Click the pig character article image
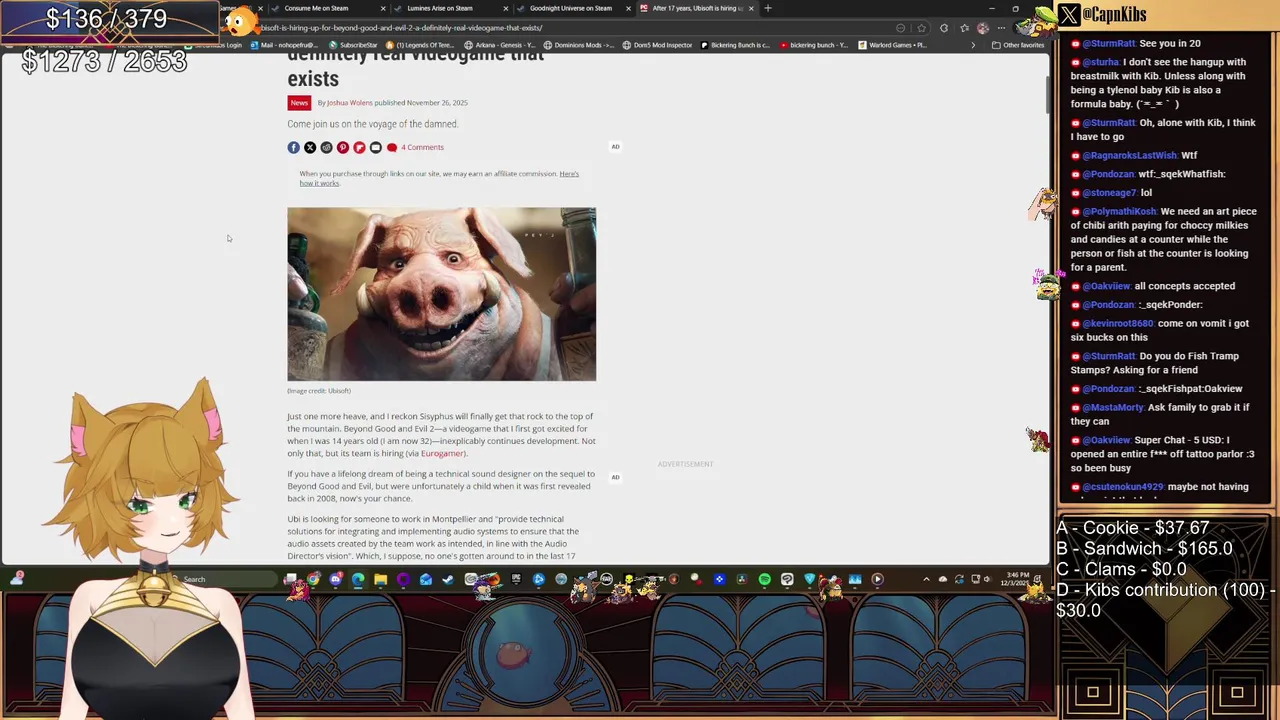This screenshot has width=1280, height=720. (x=441, y=294)
